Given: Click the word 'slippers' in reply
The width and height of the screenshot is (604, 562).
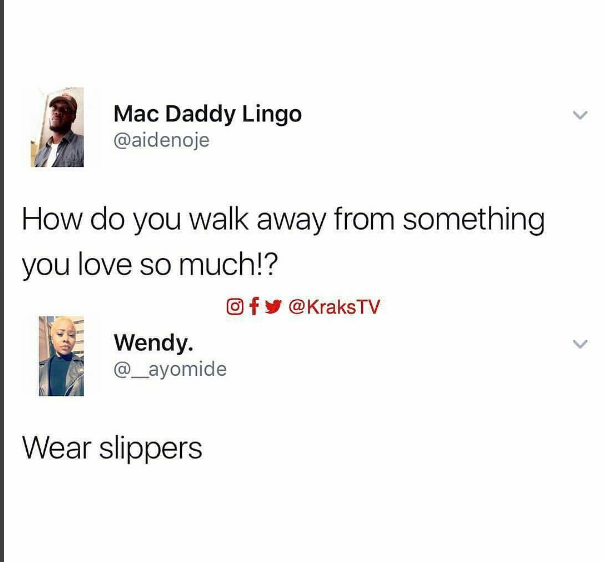Looking at the screenshot, I should [x=151, y=448].
